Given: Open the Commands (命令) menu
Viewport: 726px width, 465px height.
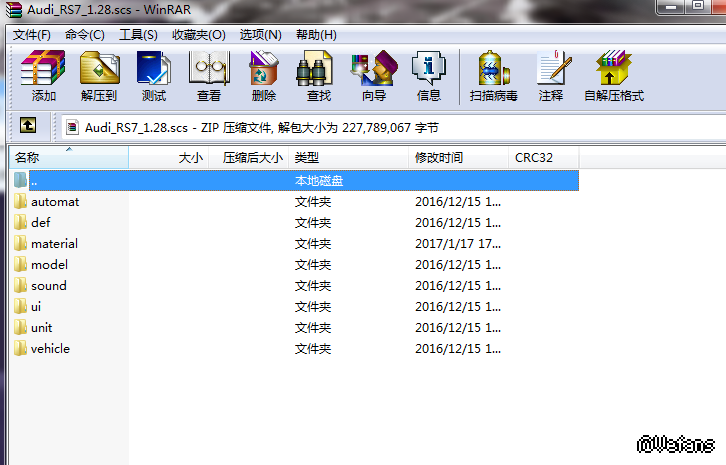Looking at the screenshot, I should pyautogui.click(x=85, y=35).
